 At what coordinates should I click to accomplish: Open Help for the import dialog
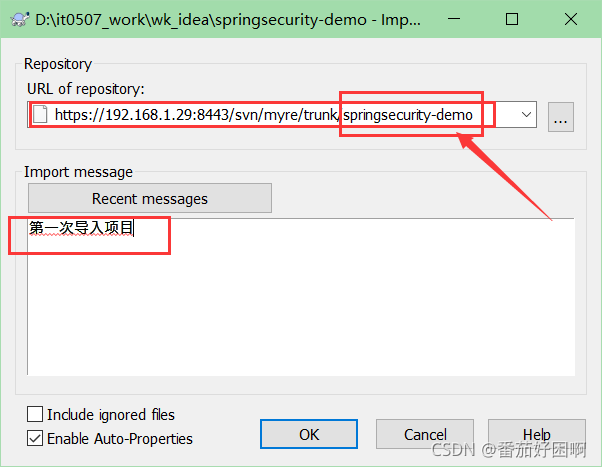point(536,434)
